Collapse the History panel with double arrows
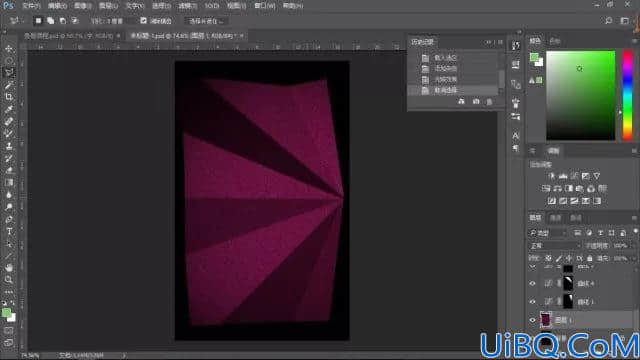This screenshot has height=360, width=640. point(488,42)
